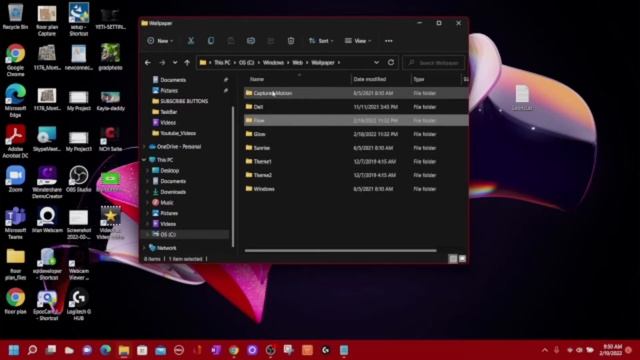The image size is (640, 360).
Task: Go up one folder with the up arrow
Action: coord(187,62)
